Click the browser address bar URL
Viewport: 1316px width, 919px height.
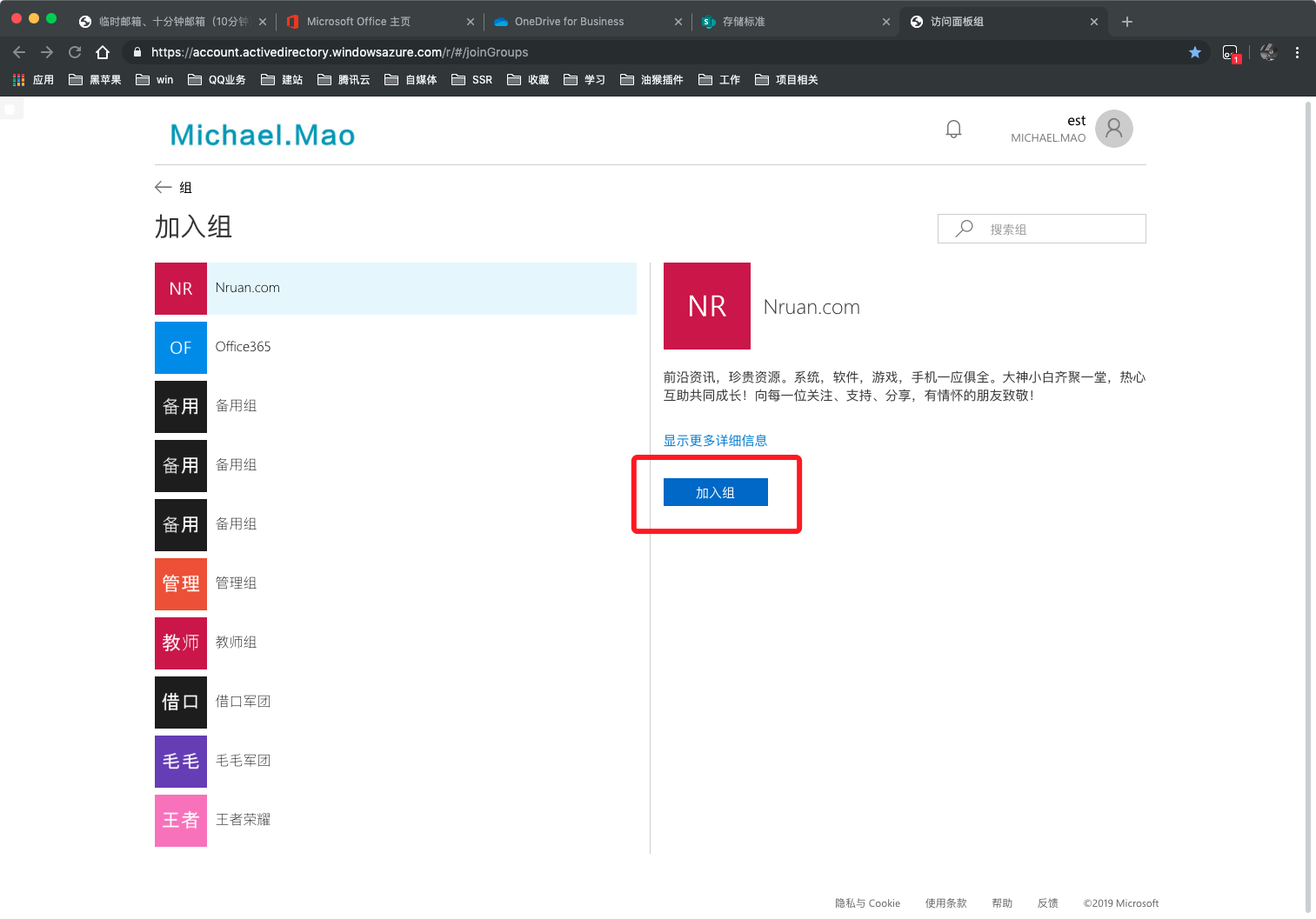tap(339, 52)
